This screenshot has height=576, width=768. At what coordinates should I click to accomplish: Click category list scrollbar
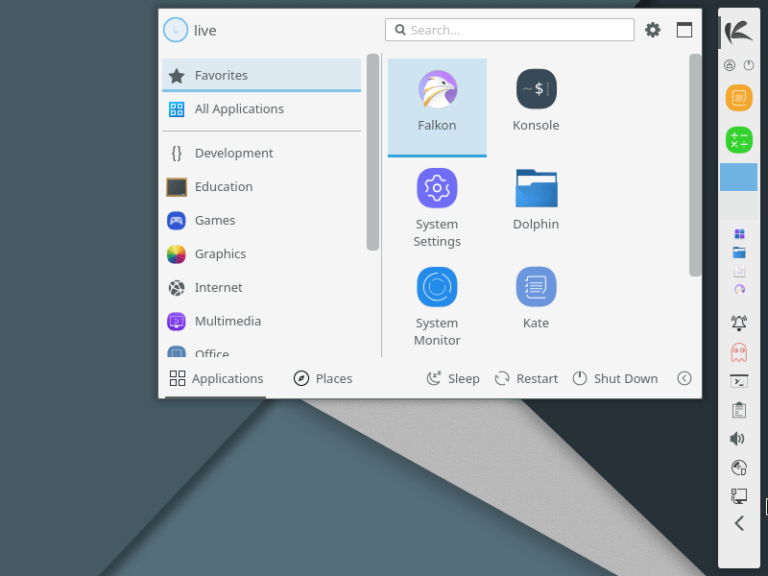click(373, 152)
